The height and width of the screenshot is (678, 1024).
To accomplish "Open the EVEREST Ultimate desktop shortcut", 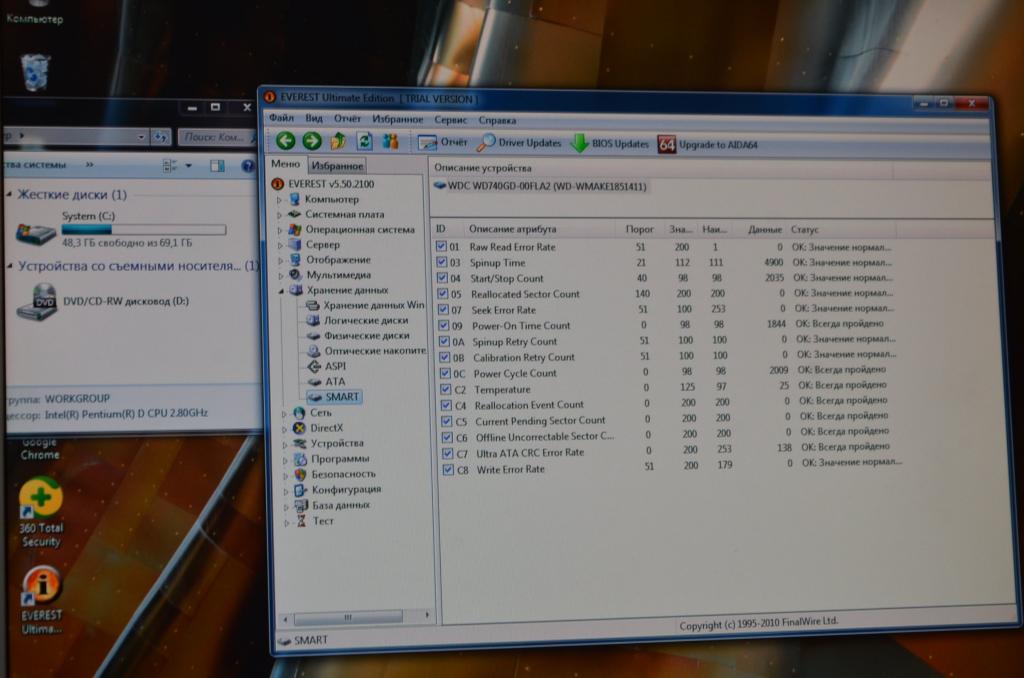I will tap(41, 601).
